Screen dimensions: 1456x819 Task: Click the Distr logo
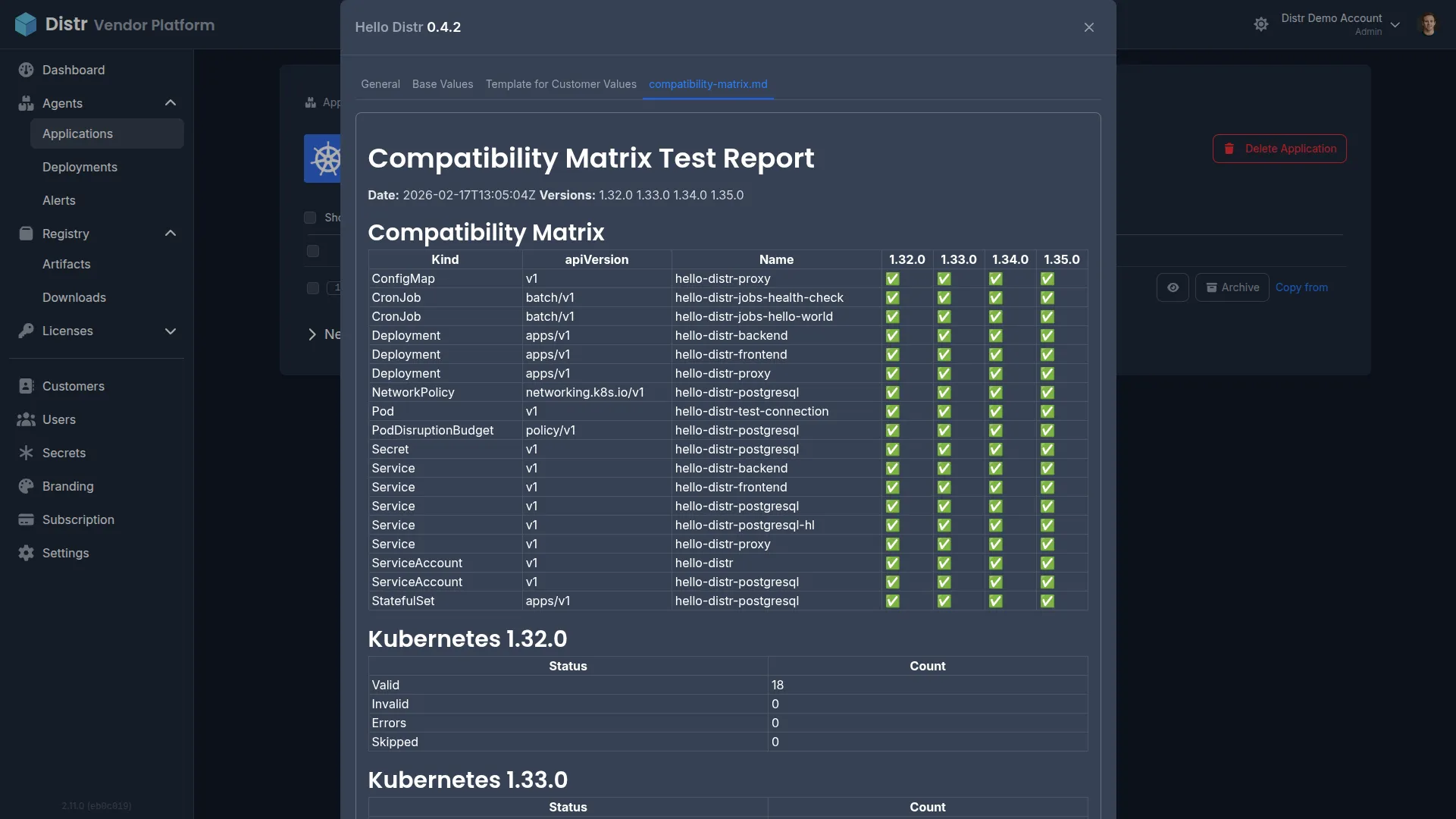pos(26,24)
